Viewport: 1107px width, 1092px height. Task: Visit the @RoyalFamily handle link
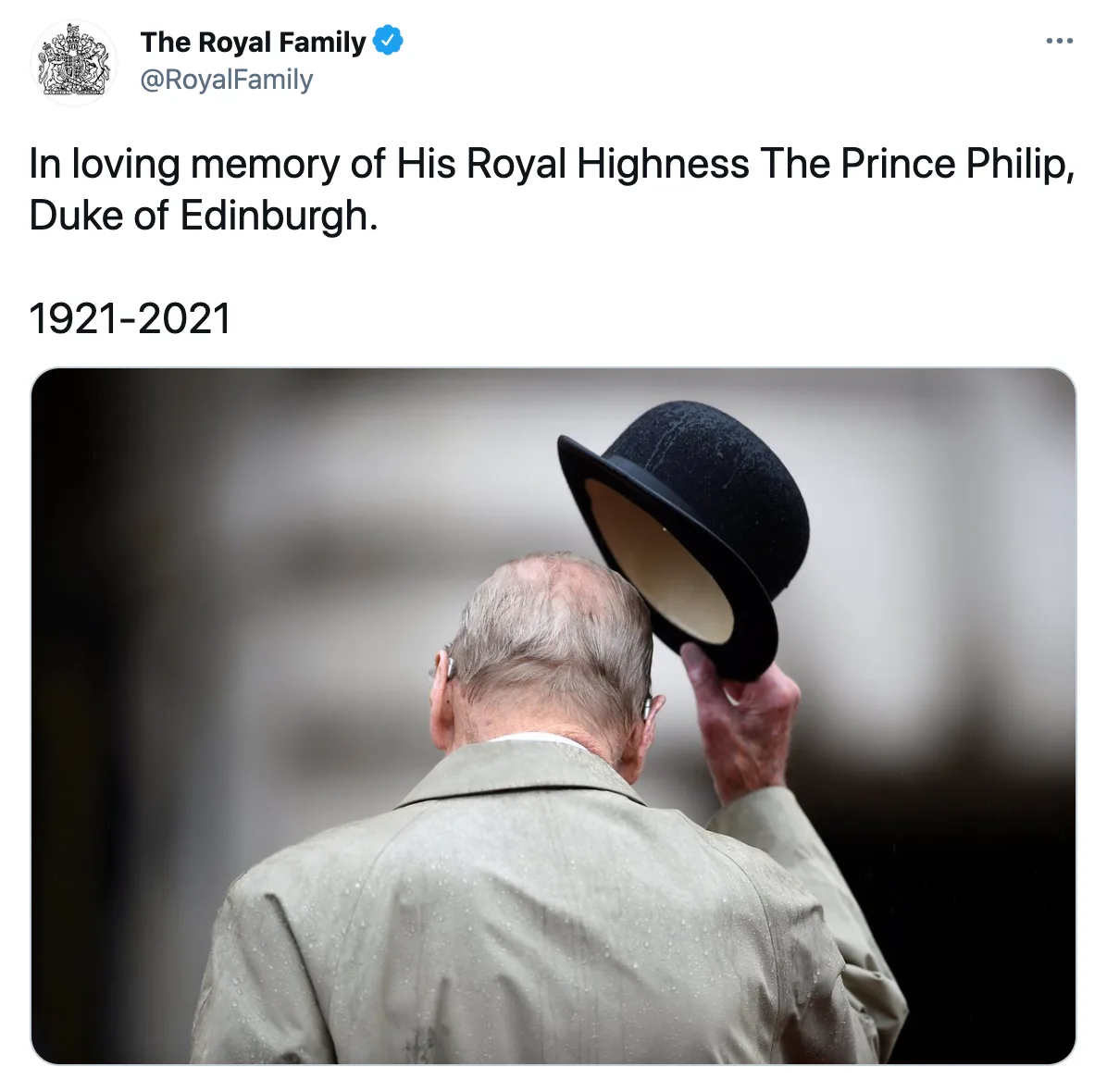(x=227, y=79)
